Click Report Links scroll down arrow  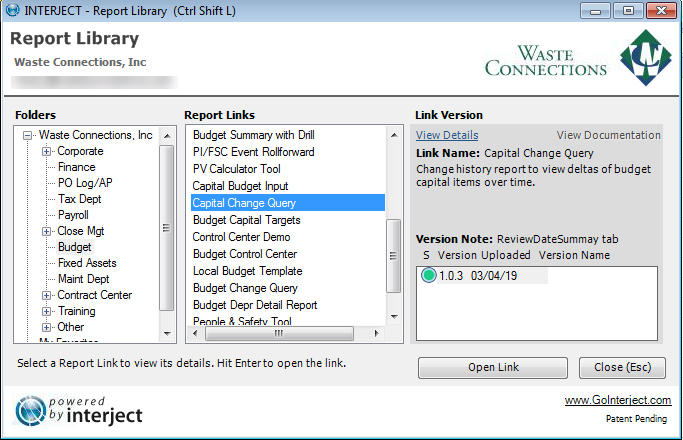pyautogui.click(x=394, y=317)
